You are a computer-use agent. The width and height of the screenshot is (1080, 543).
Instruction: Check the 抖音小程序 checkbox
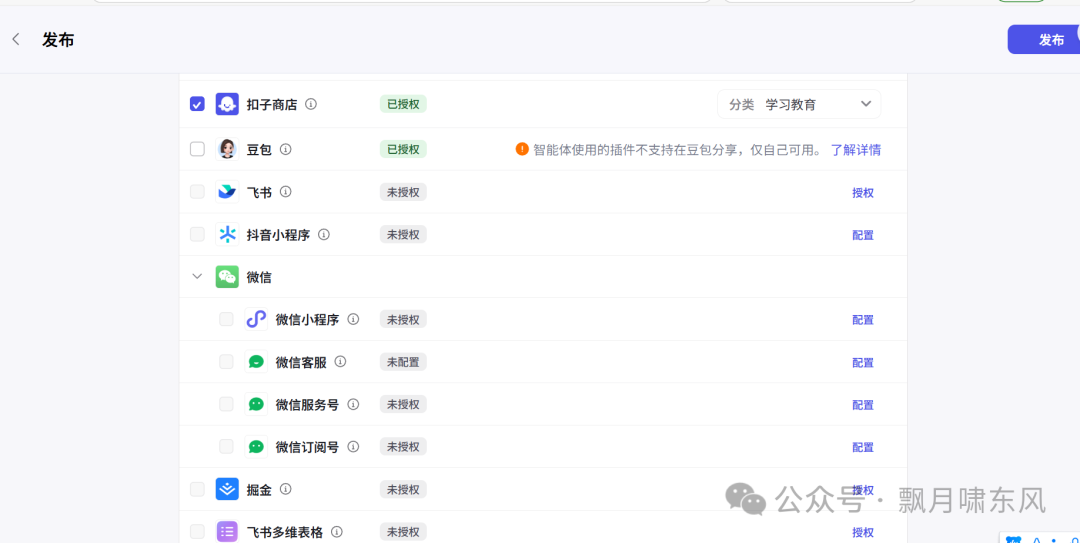point(197,234)
